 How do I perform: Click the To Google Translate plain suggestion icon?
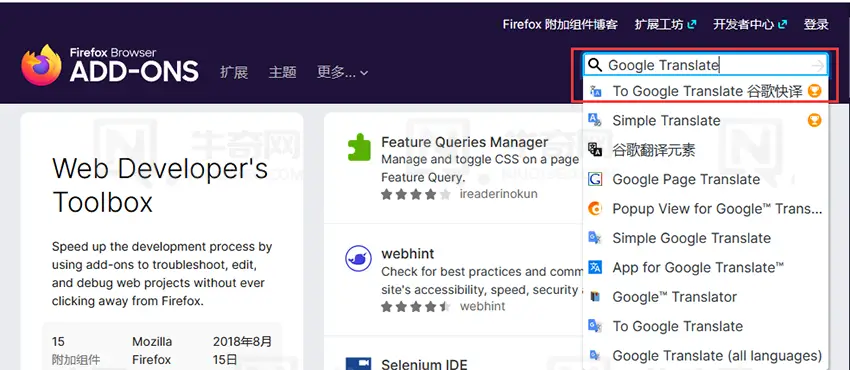tap(595, 326)
